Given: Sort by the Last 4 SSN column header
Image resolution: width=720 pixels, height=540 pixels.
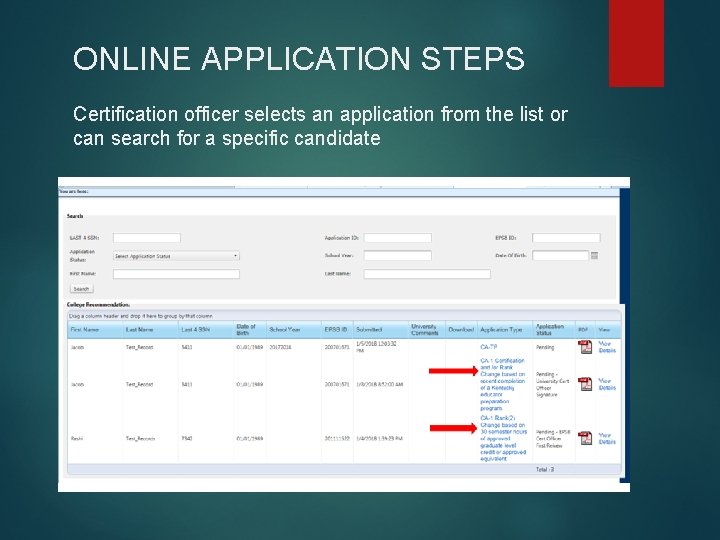Looking at the screenshot, I should click(x=206, y=330).
